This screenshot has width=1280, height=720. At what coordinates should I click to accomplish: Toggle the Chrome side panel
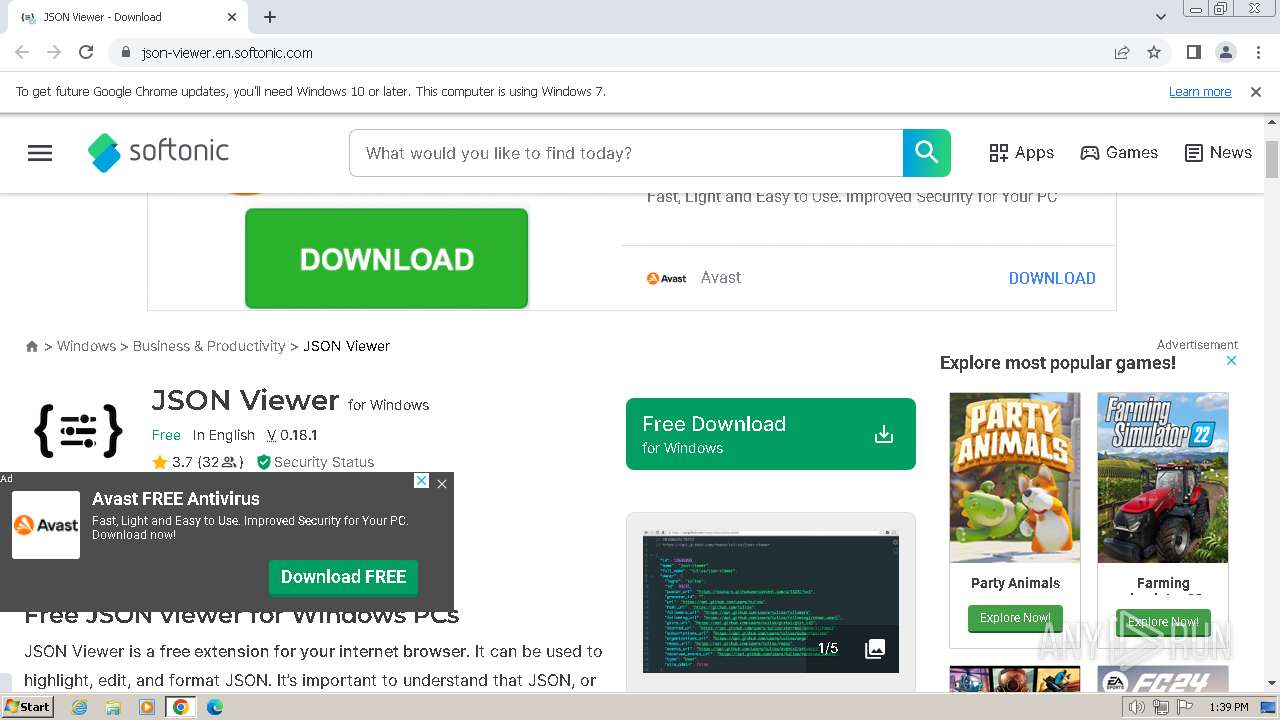point(1194,52)
